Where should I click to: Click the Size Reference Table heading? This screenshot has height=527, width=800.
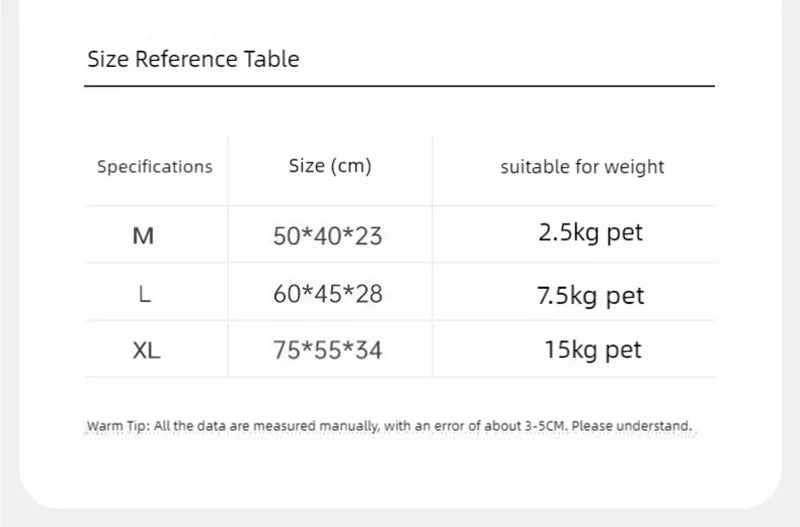point(193,59)
